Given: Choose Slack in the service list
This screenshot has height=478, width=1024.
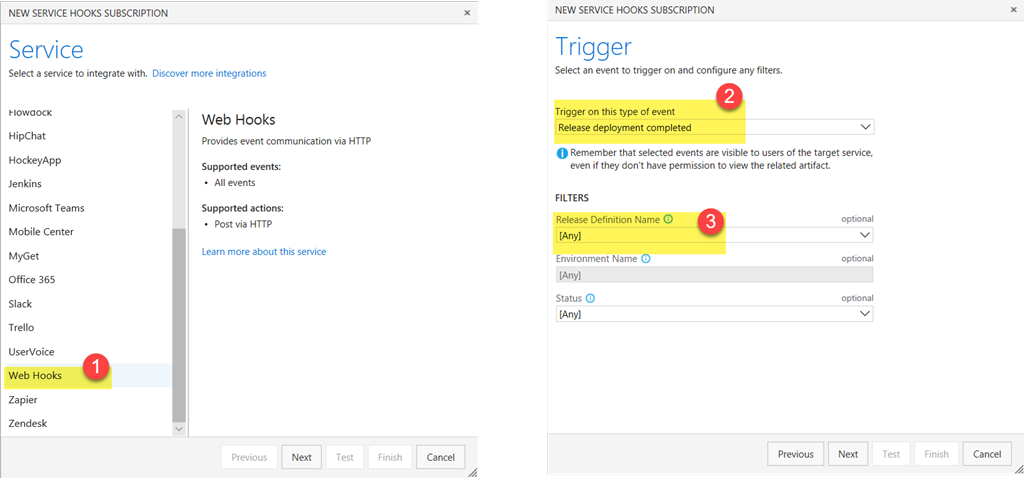Looking at the screenshot, I should tap(21, 304).
